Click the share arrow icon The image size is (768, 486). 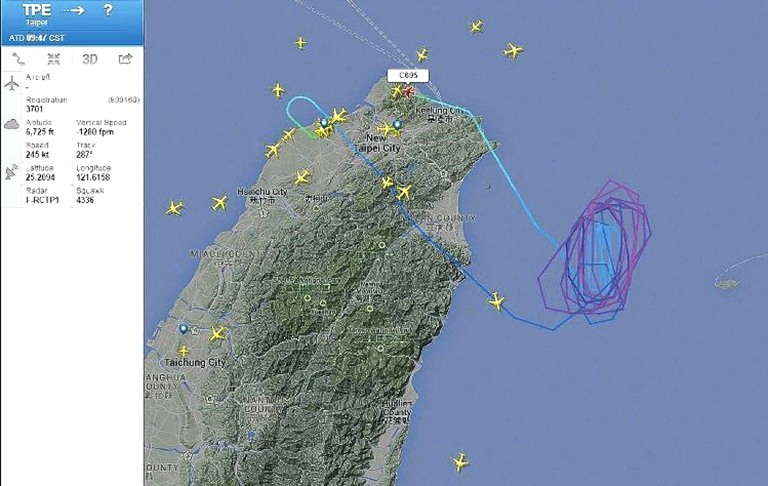[125, 59]
